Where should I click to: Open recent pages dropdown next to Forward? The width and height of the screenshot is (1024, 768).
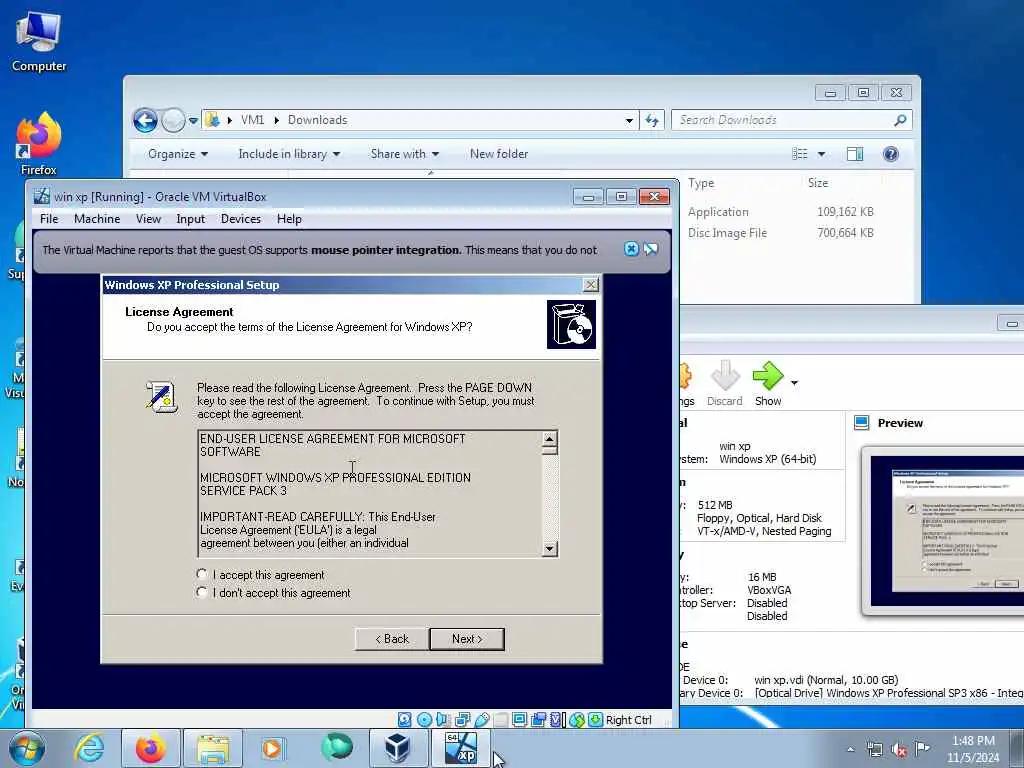click(x=193, y=121)
